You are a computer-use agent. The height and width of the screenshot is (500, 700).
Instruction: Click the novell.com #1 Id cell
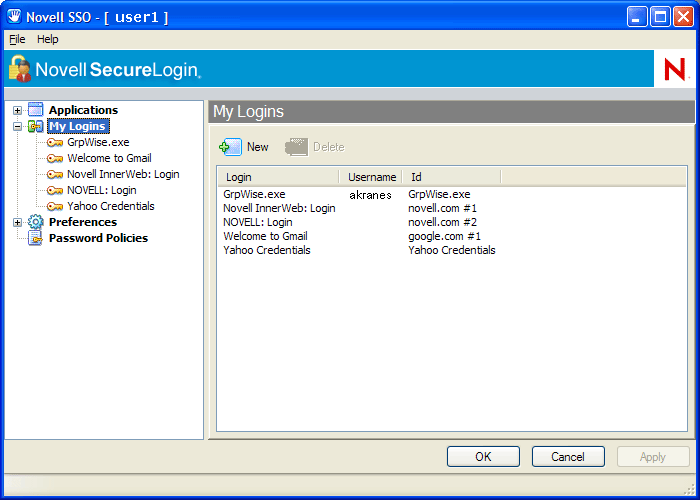(442, 208)
